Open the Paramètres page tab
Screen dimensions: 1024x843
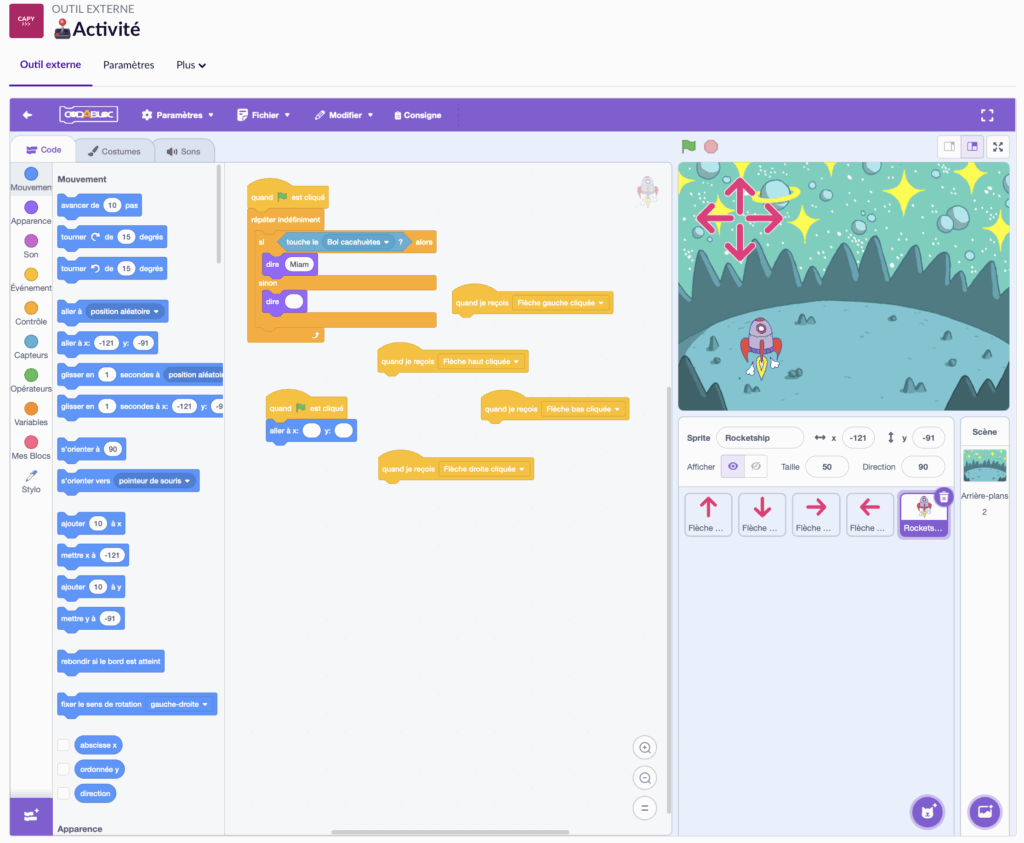[x=129, y=65]
